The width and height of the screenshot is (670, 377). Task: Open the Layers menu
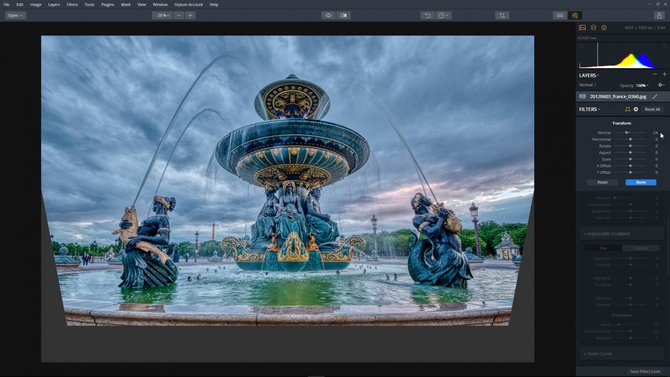[x=54, y=5]
